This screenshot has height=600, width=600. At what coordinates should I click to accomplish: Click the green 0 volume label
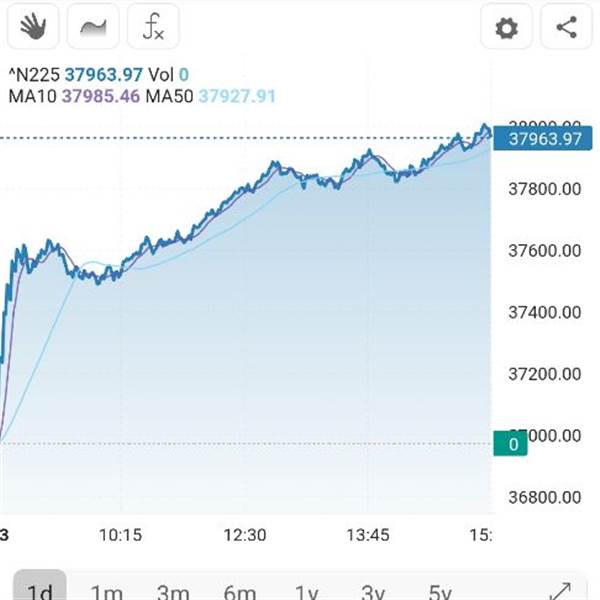[510, 443]
